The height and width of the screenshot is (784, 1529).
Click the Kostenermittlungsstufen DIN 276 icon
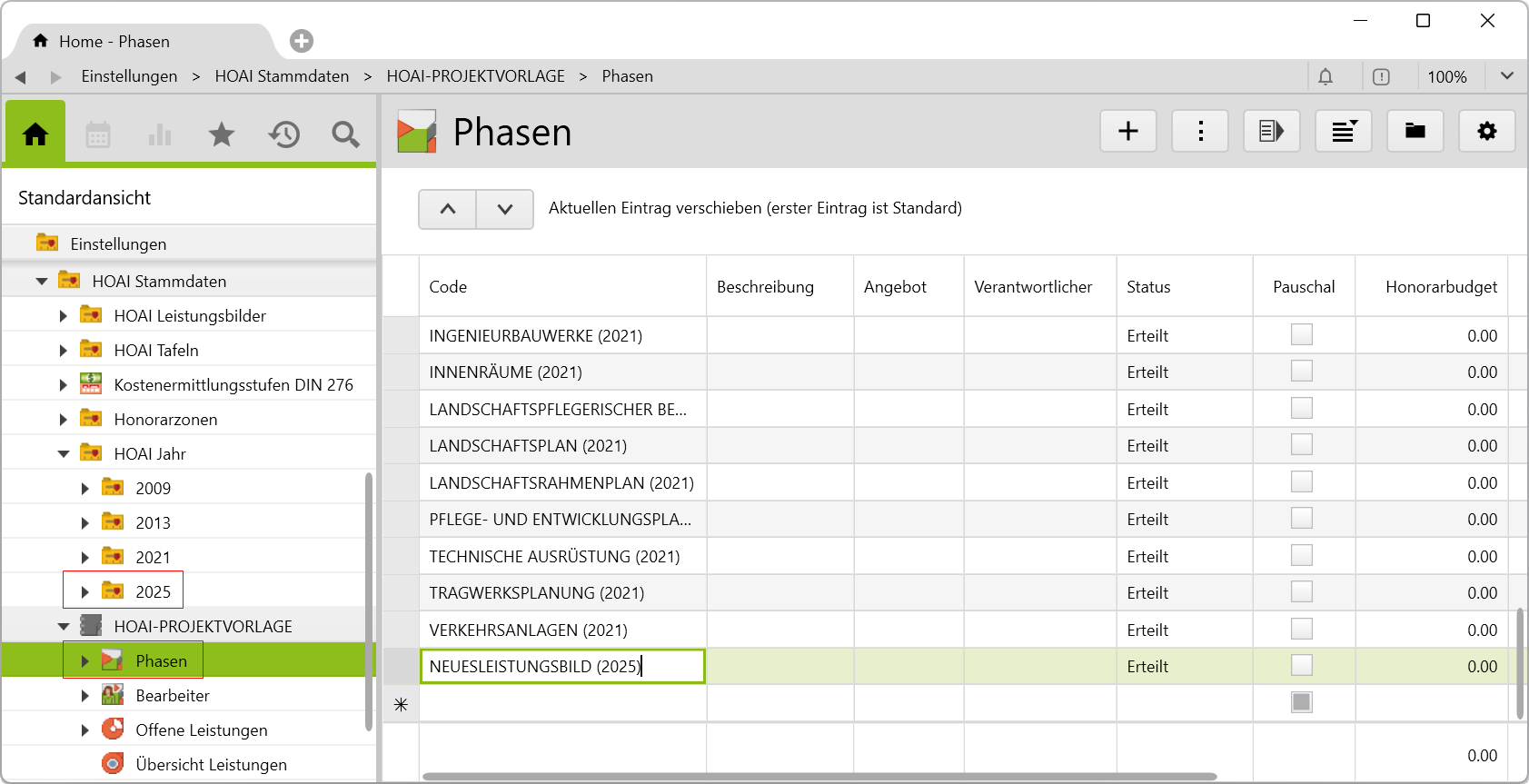point(91,383)
